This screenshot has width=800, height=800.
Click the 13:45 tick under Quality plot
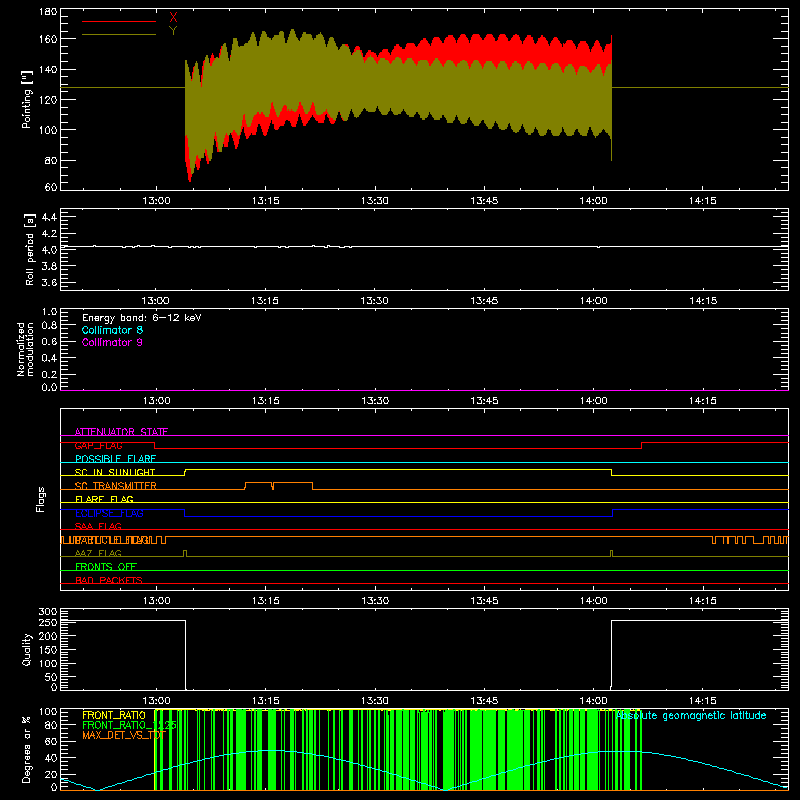point(484,701)
